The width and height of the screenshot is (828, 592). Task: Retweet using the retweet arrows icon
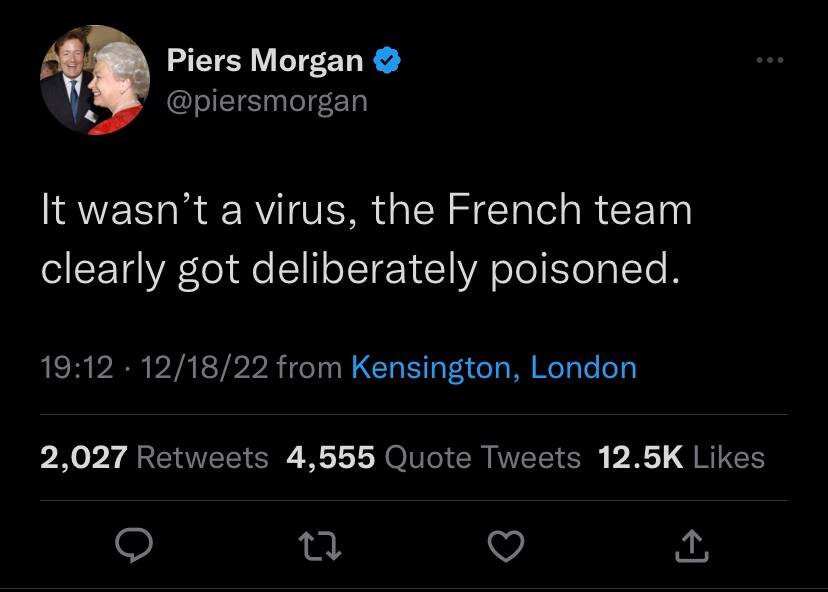pos(318,545)
